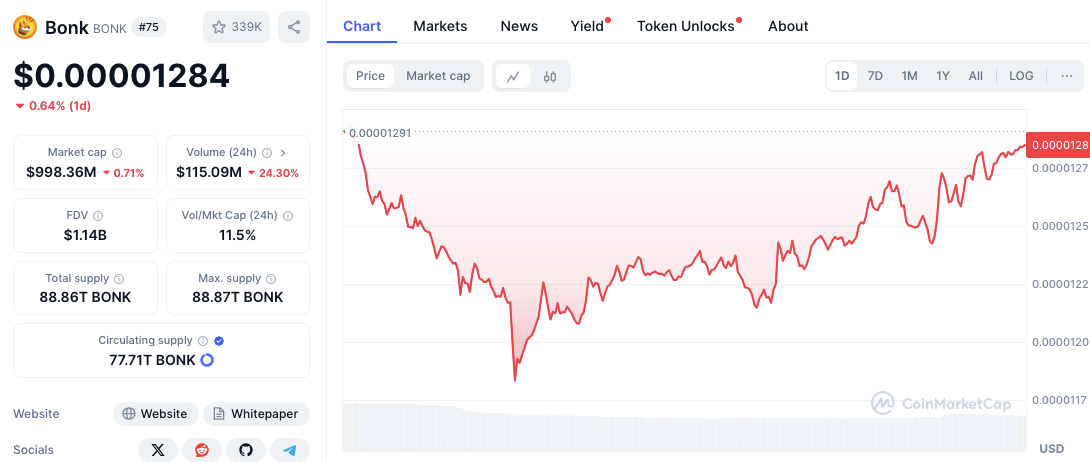Expand Volume (24h) chevron arrow
This screenshot has width=1090, height=462.
(x=283, y=153)
